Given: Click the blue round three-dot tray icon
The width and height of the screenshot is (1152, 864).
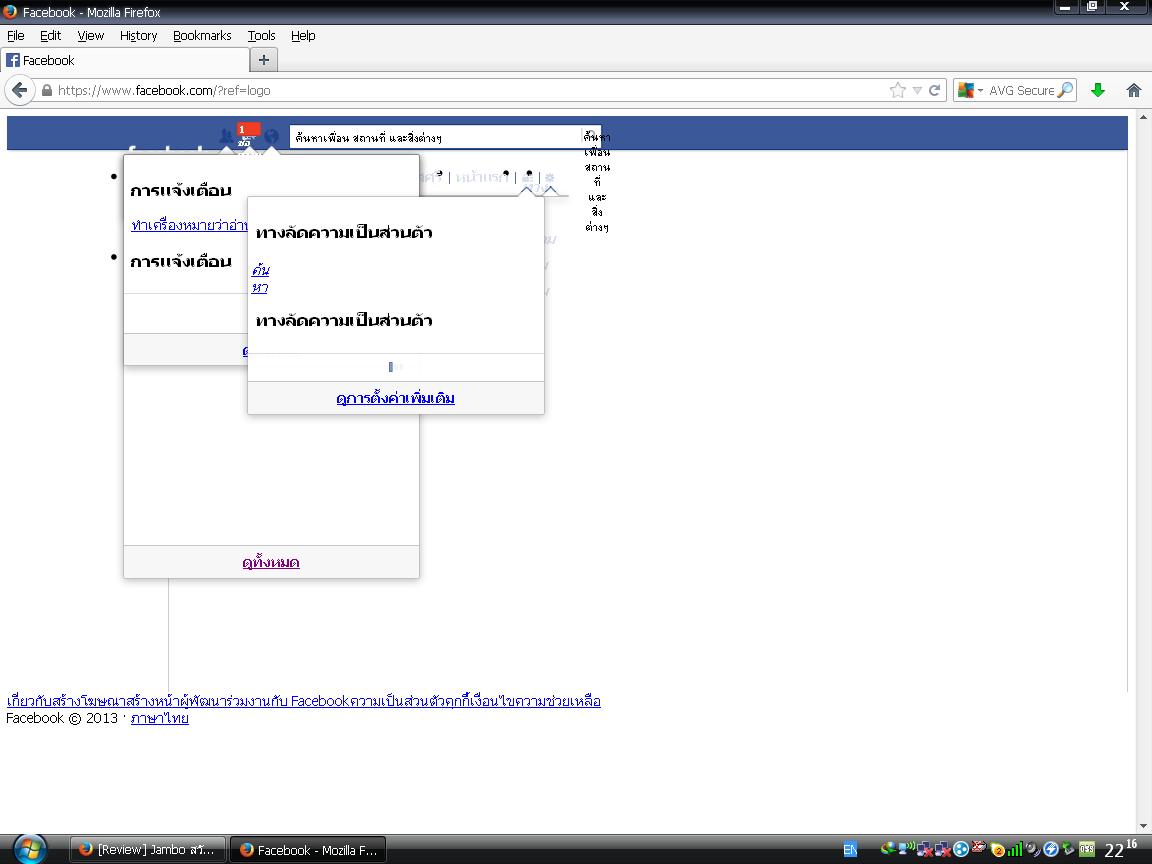Looking at the screenshot, I should pyautogui.click(x=961, y=849).
